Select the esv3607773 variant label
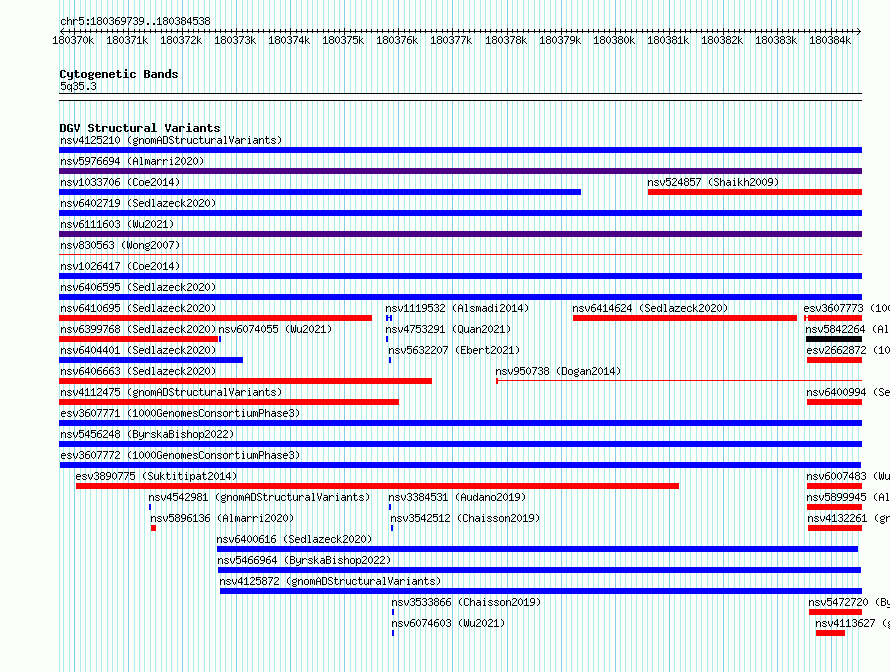 click(846, 308)
